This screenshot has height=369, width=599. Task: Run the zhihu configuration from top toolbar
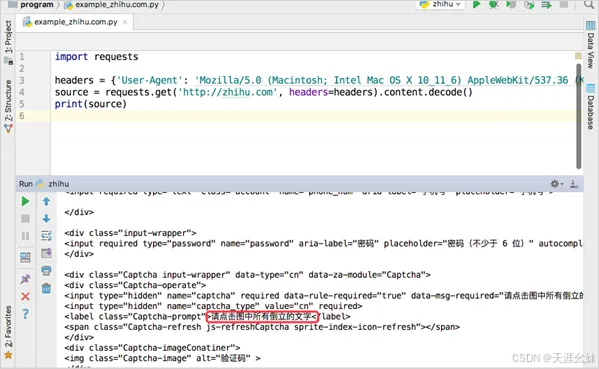(x=476, y=5)
